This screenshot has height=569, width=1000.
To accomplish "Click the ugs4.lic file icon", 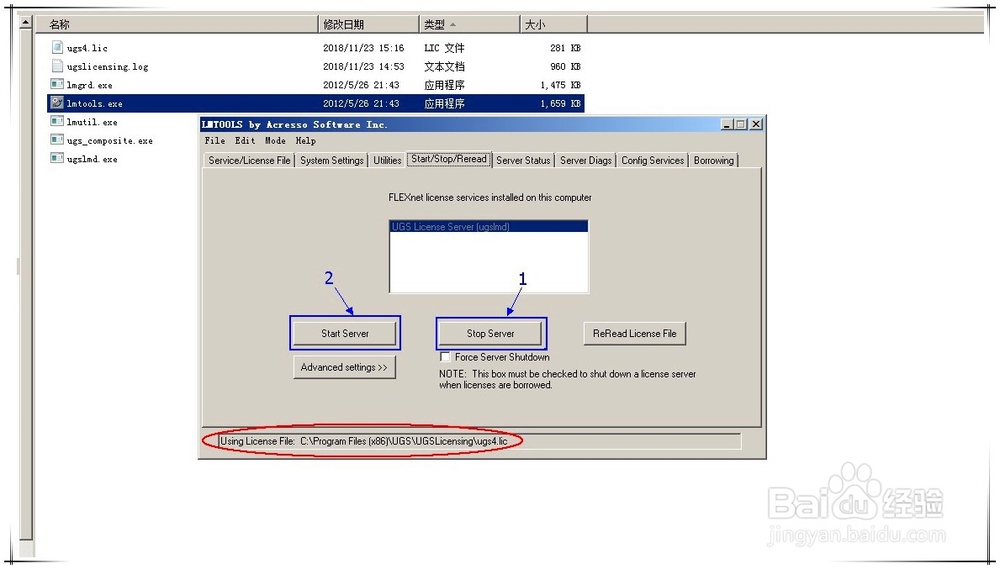I will point(57,47).
